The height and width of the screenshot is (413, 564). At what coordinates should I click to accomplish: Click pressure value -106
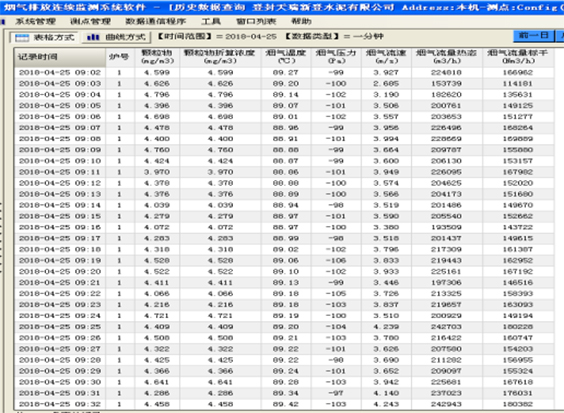336,260
